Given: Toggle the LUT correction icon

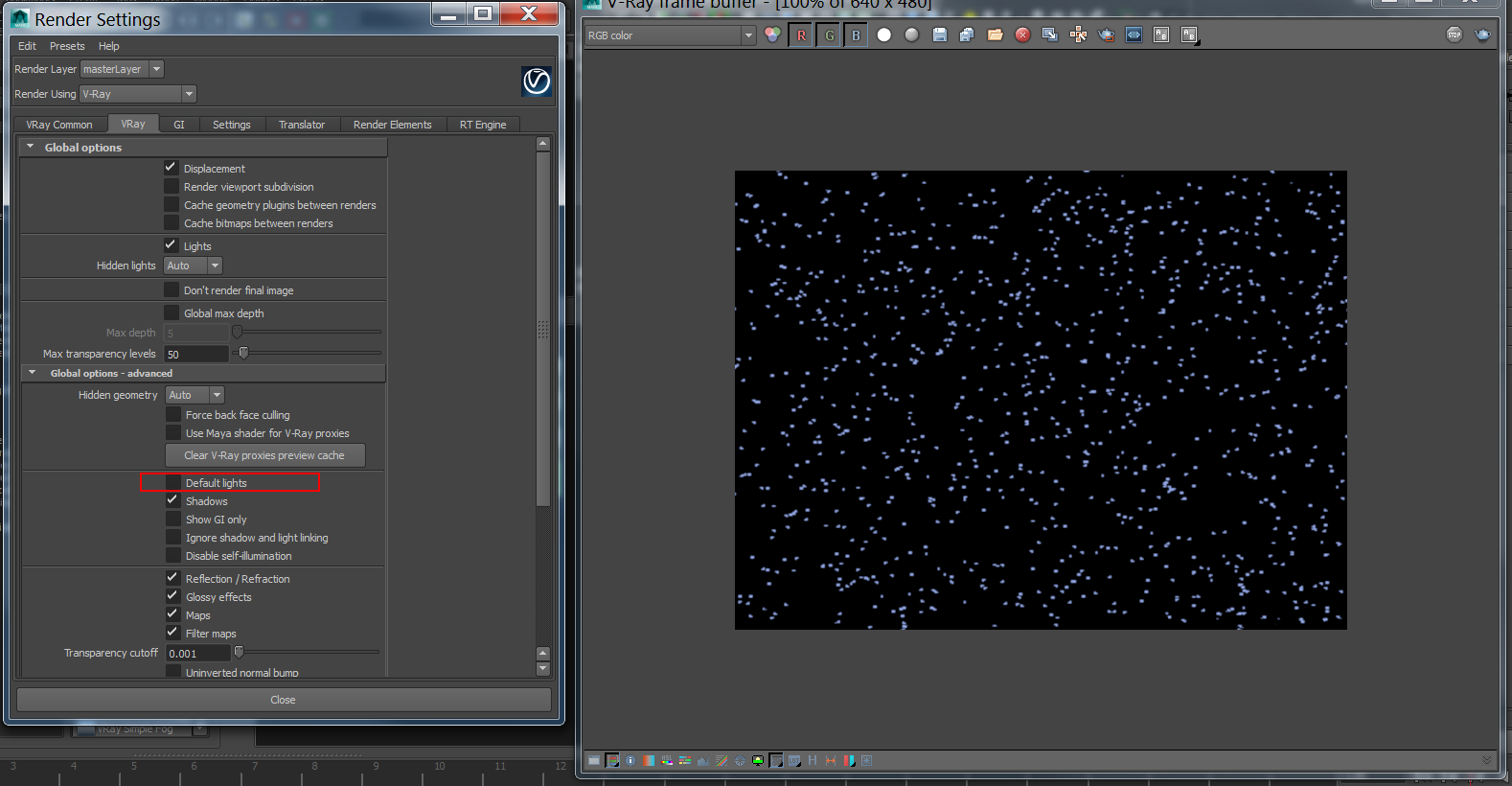Looking at the screenshot, I should pos(794,760).
